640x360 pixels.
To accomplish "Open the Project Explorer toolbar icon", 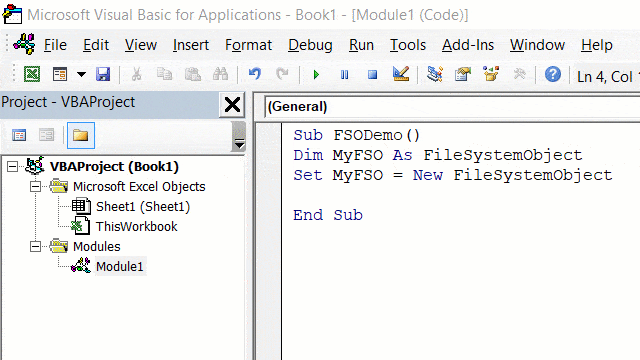I will [435, 74].
